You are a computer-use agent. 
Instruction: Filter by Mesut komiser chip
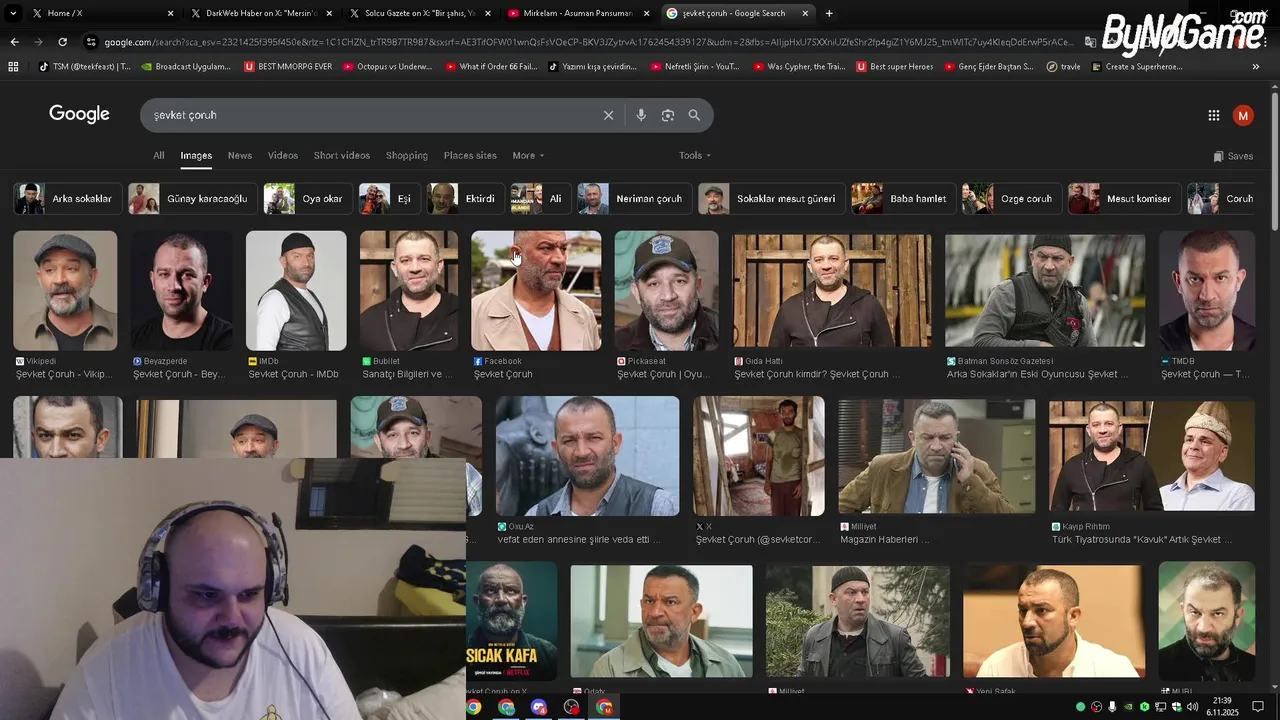point(1125,199)
